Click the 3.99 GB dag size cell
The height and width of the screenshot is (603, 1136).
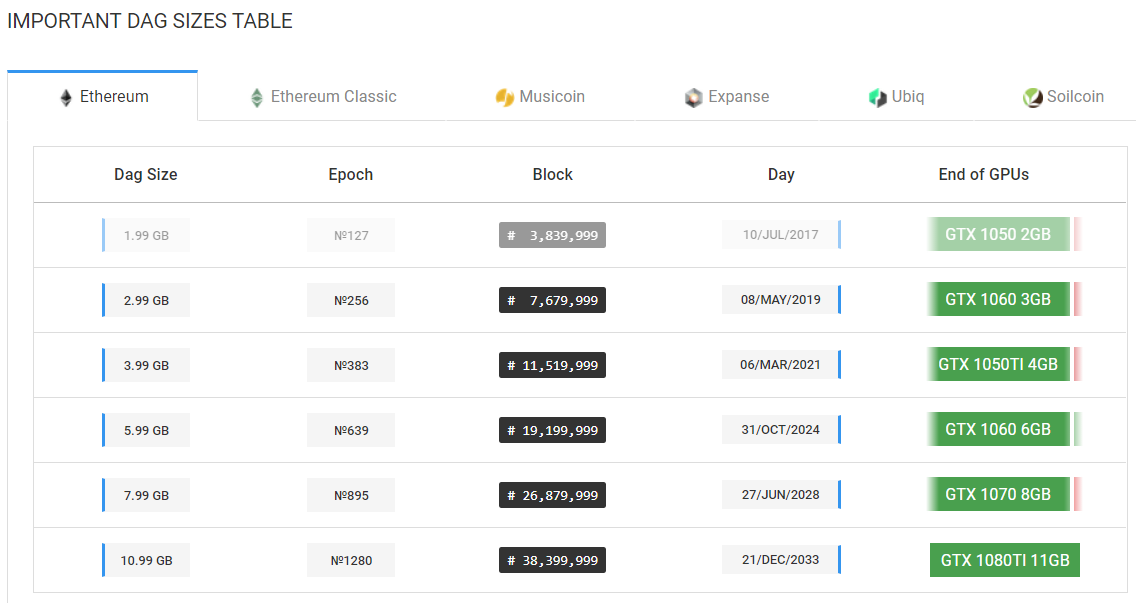(146, 365)
